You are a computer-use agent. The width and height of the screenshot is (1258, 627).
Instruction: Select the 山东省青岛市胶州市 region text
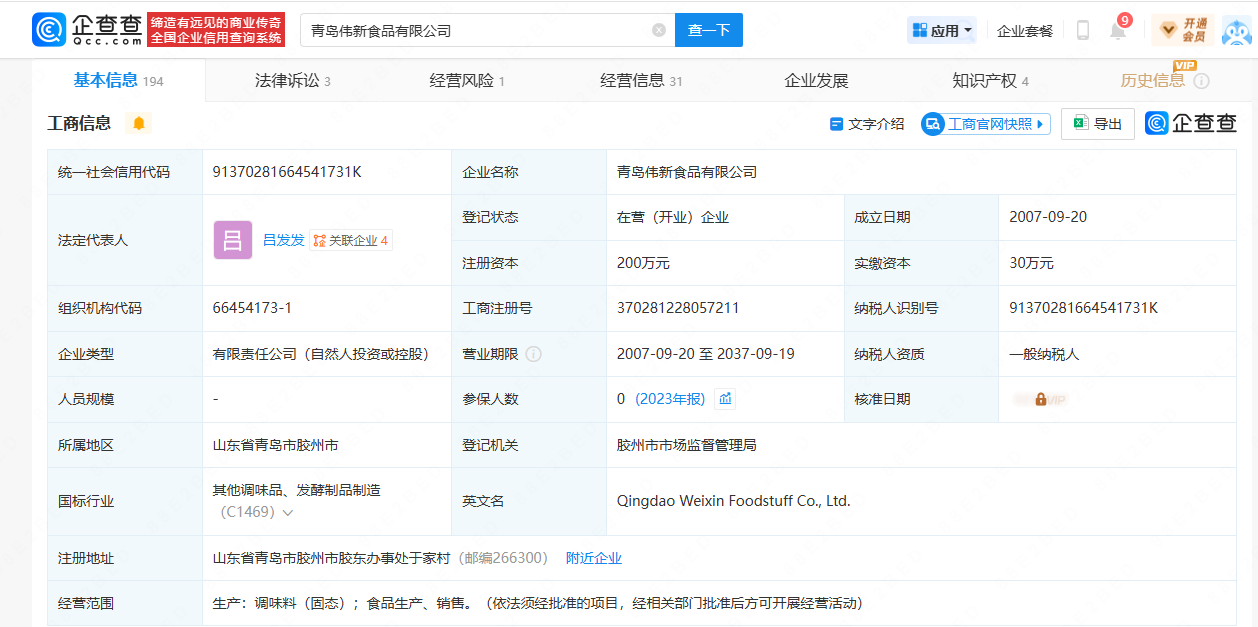[275, 445]
